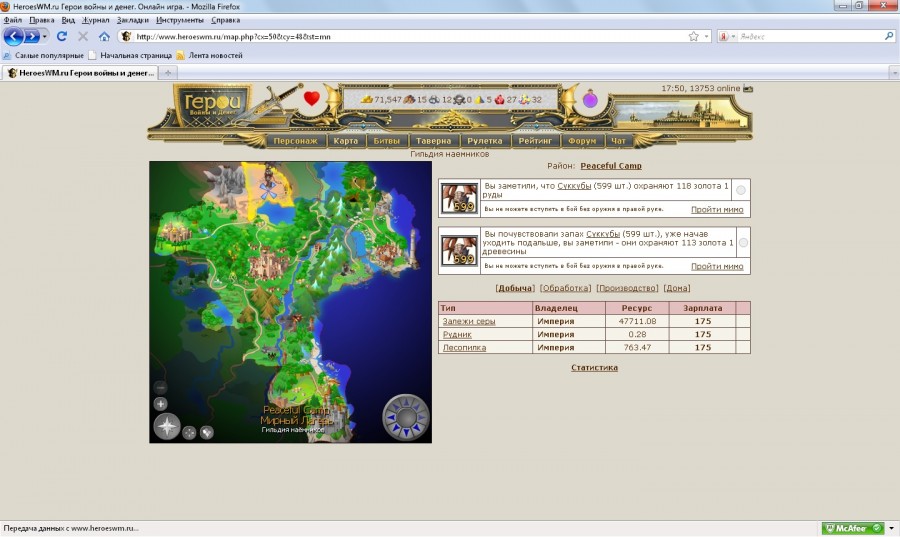
Task: Open the Карта game menu
Action: pyautogui.click(x=346, y=141)
